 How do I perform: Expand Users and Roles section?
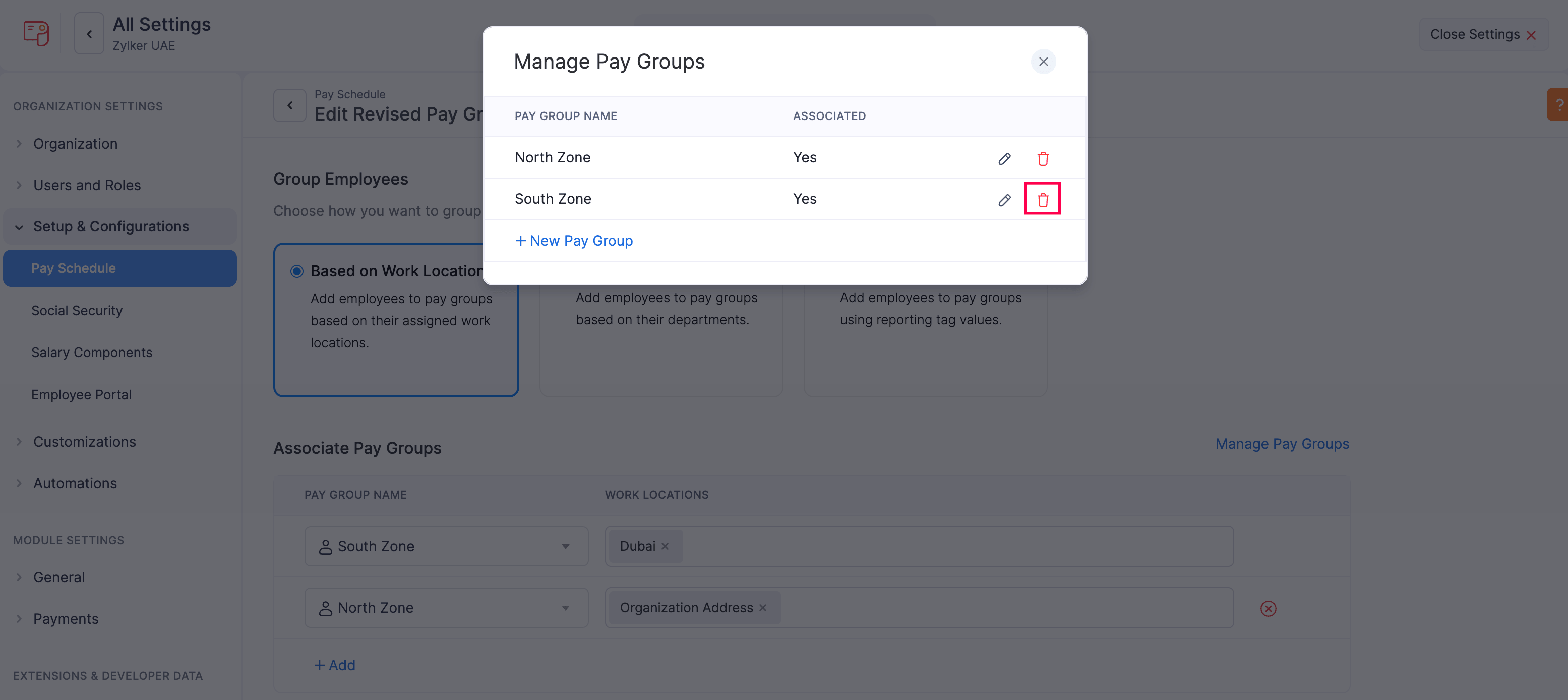pyautogui.click(x=87, y=185)
